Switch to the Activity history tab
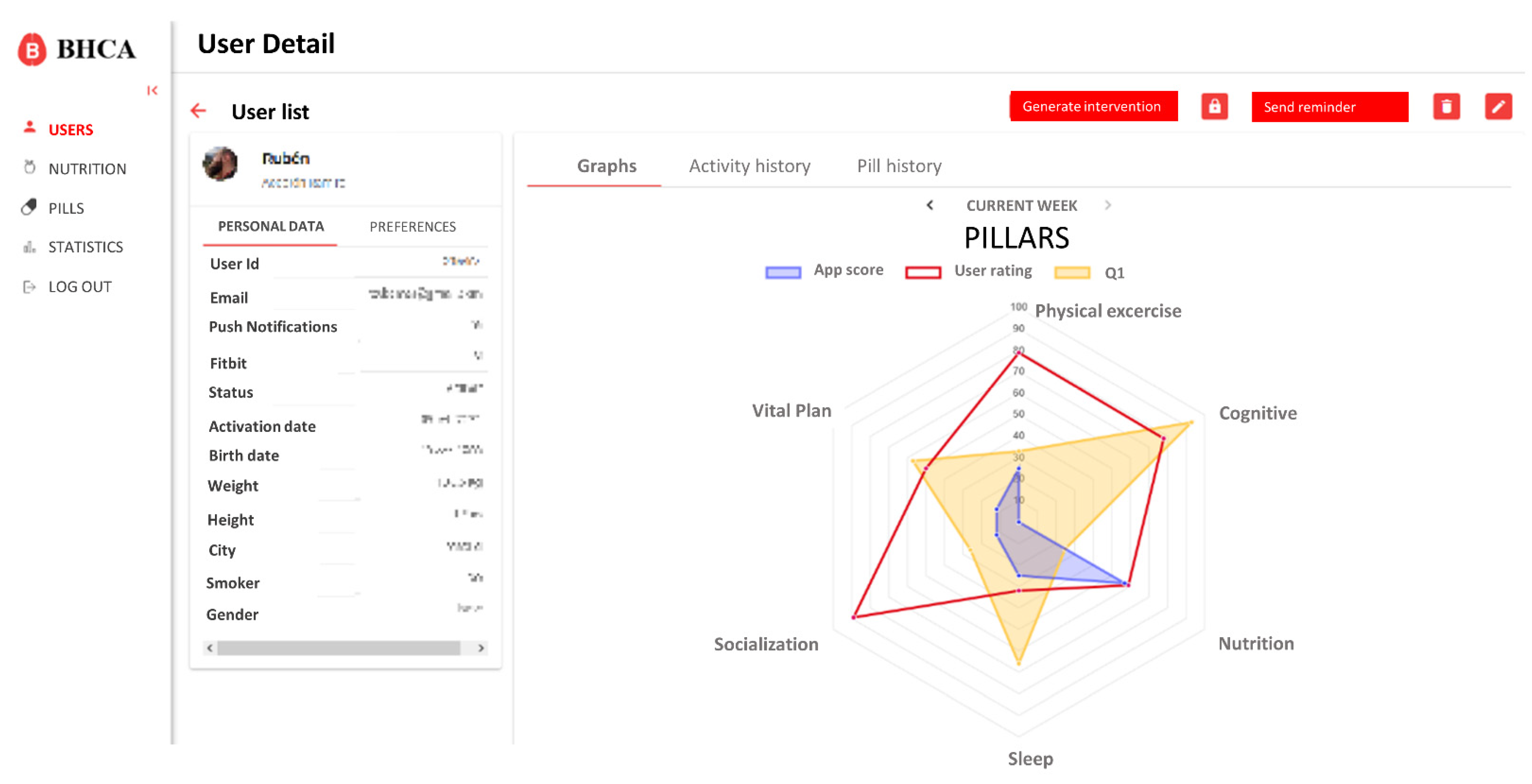This screenshot has width=1532, height=784. [x=749, y=166]
